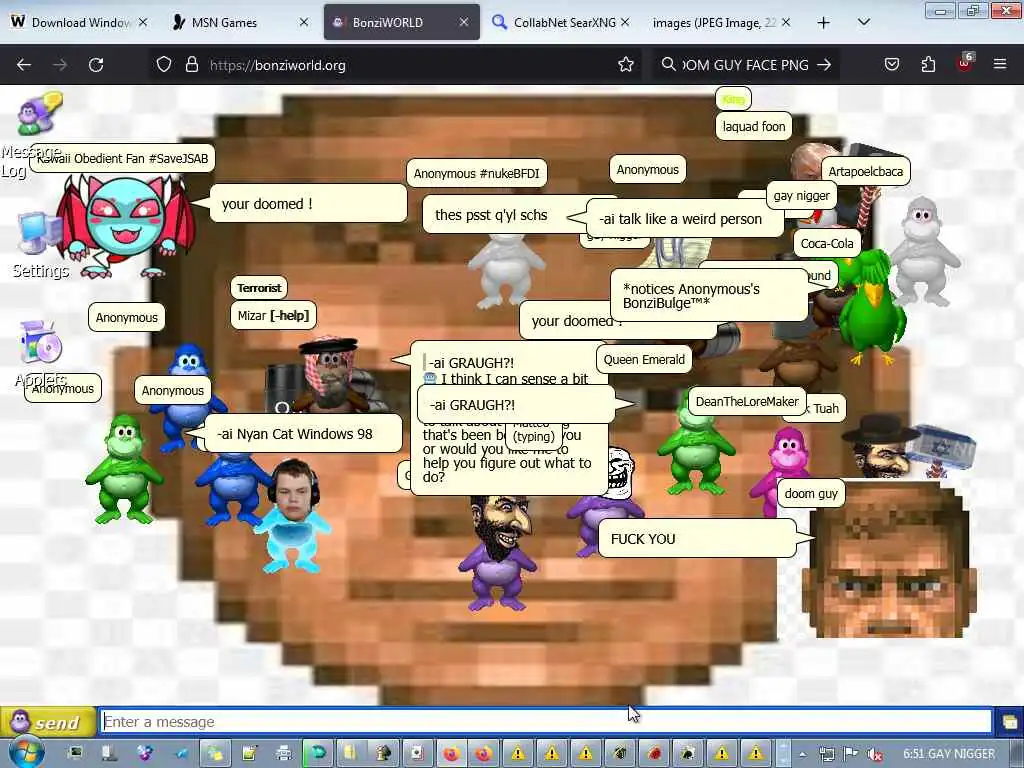Bookmark this page with star icon
The height and width of the screenshot is (768, 1024).
626,65
